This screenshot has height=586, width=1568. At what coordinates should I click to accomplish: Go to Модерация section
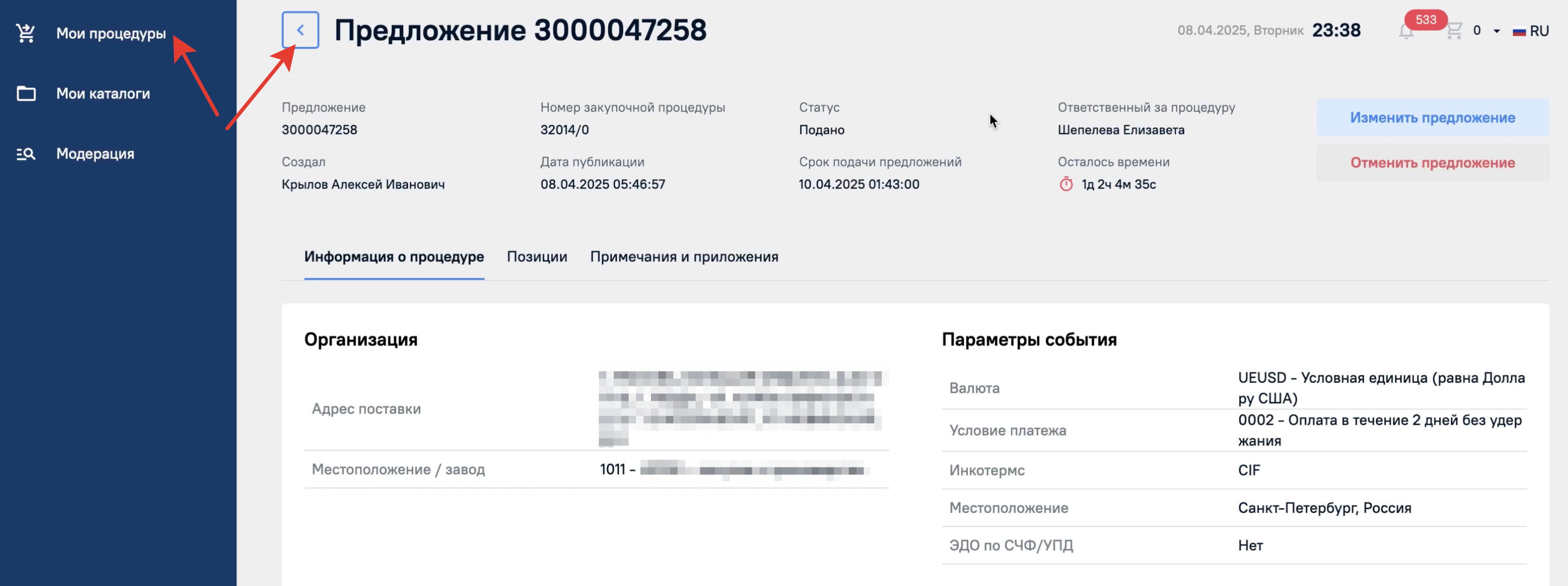[95, 154]
